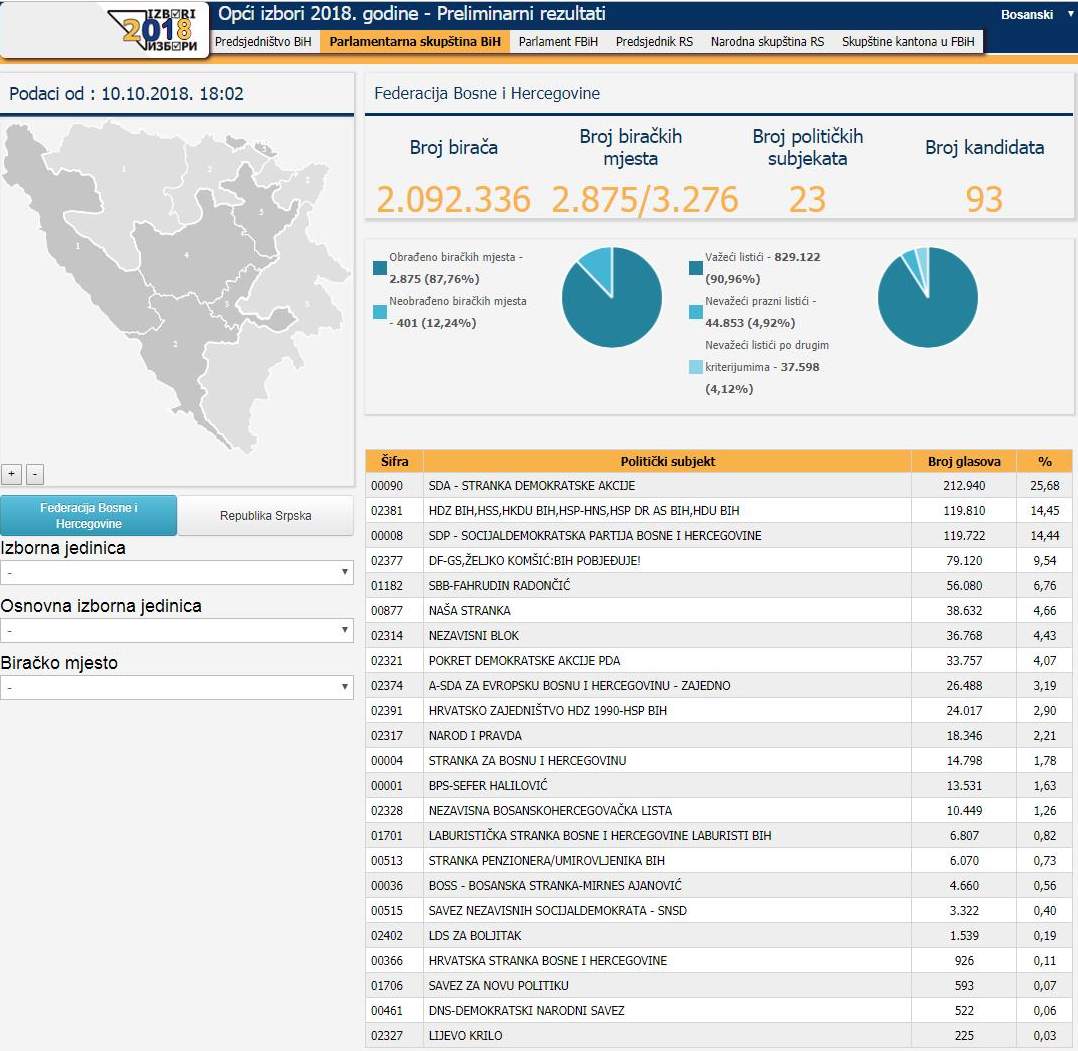Select Skupštine kantona u FBiH tab

(x=908, y=42)
